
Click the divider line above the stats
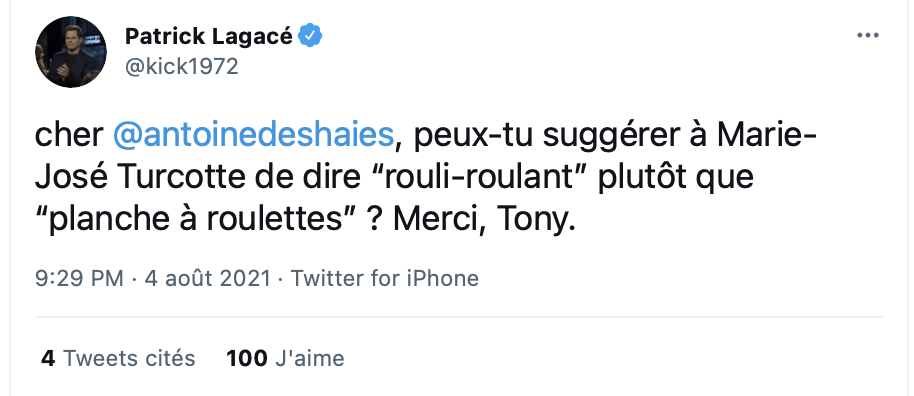[459, 317]
